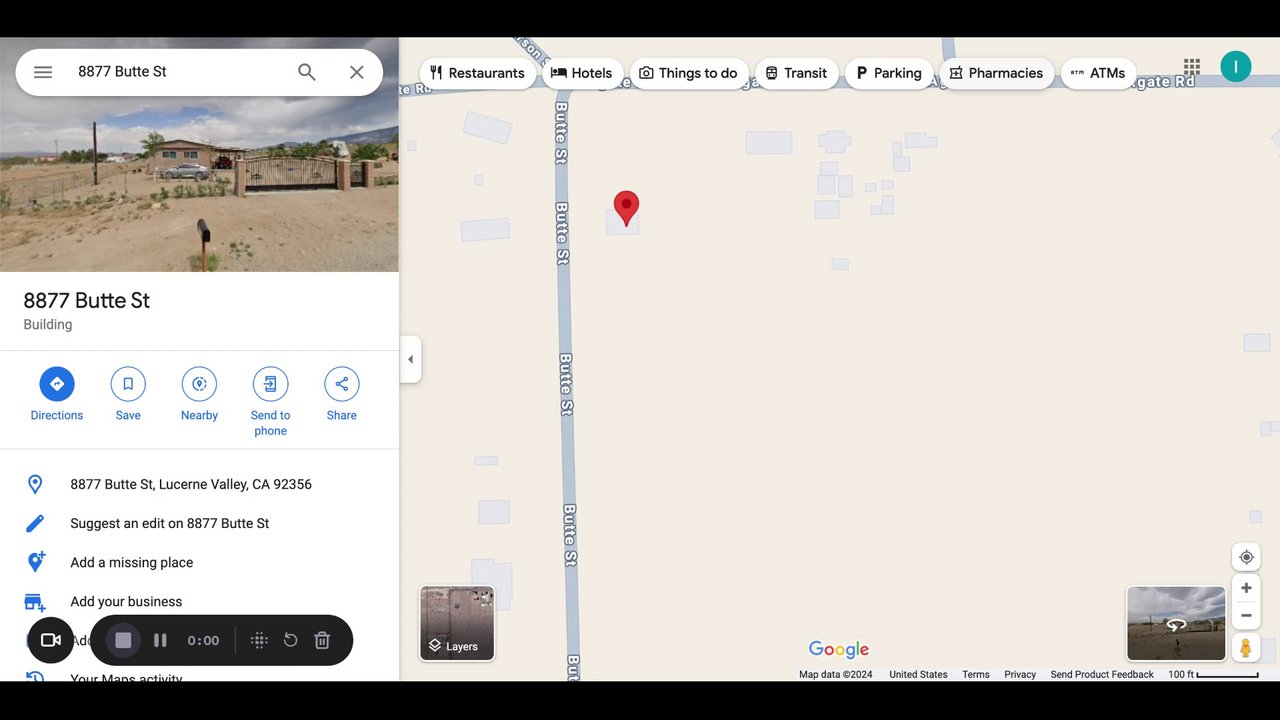The width and height of the screenshot is (1280, 720).
Task: Clear the search with the X icon
Action: click(357, 72)
